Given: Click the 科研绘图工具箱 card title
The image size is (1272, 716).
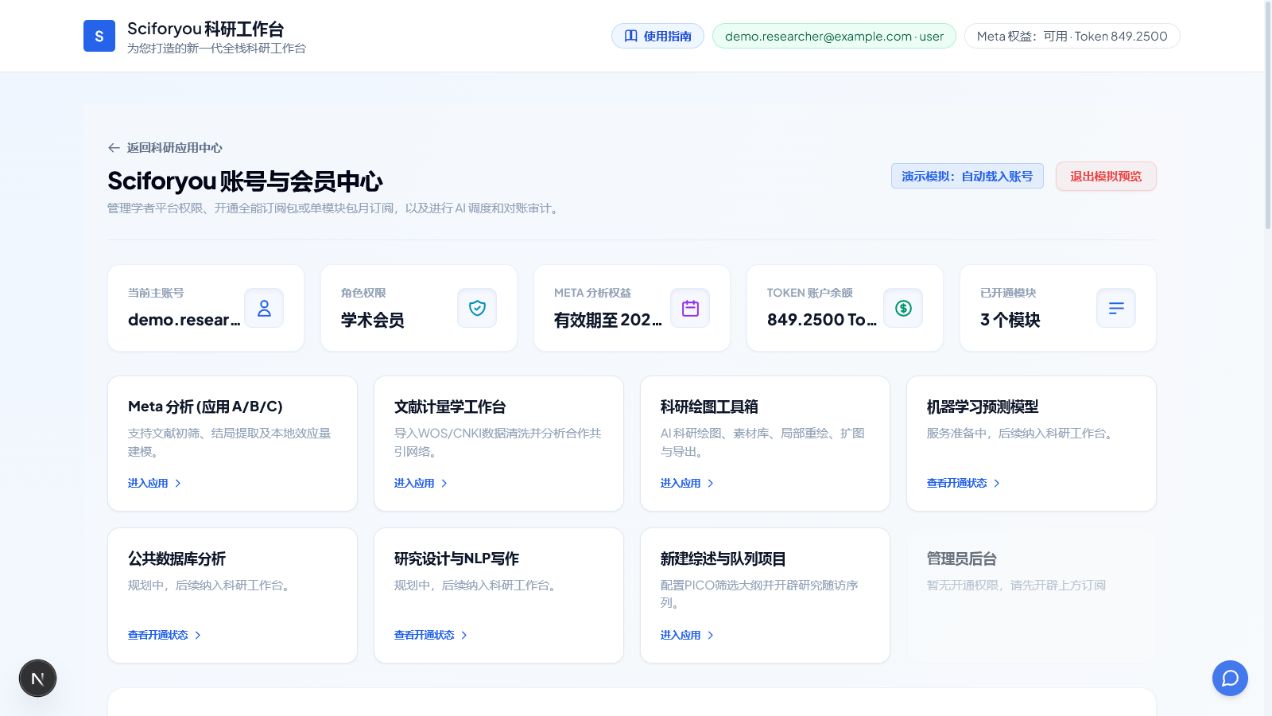Looking at the screenshot, I should [x=709, y=407].
